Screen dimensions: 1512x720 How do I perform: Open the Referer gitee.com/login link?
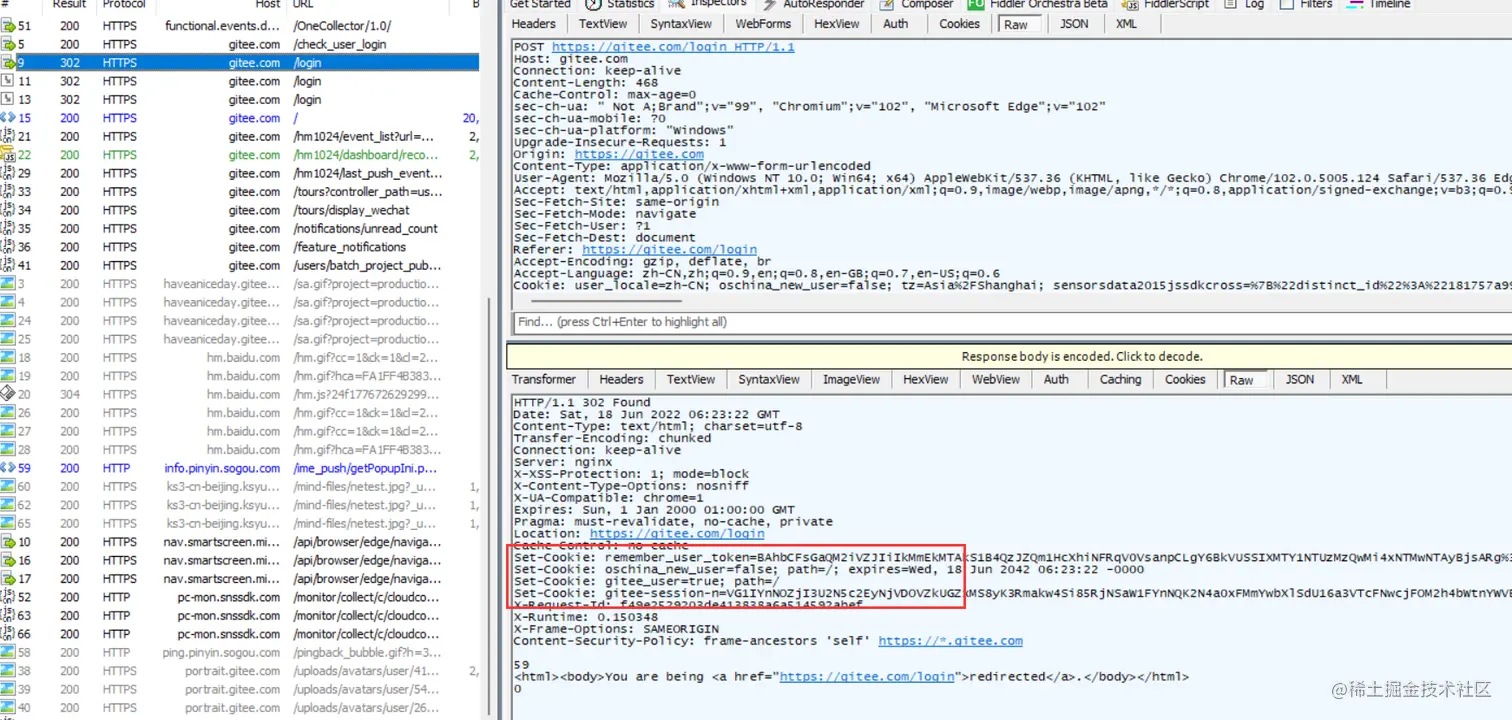click(x=669, y=250)
